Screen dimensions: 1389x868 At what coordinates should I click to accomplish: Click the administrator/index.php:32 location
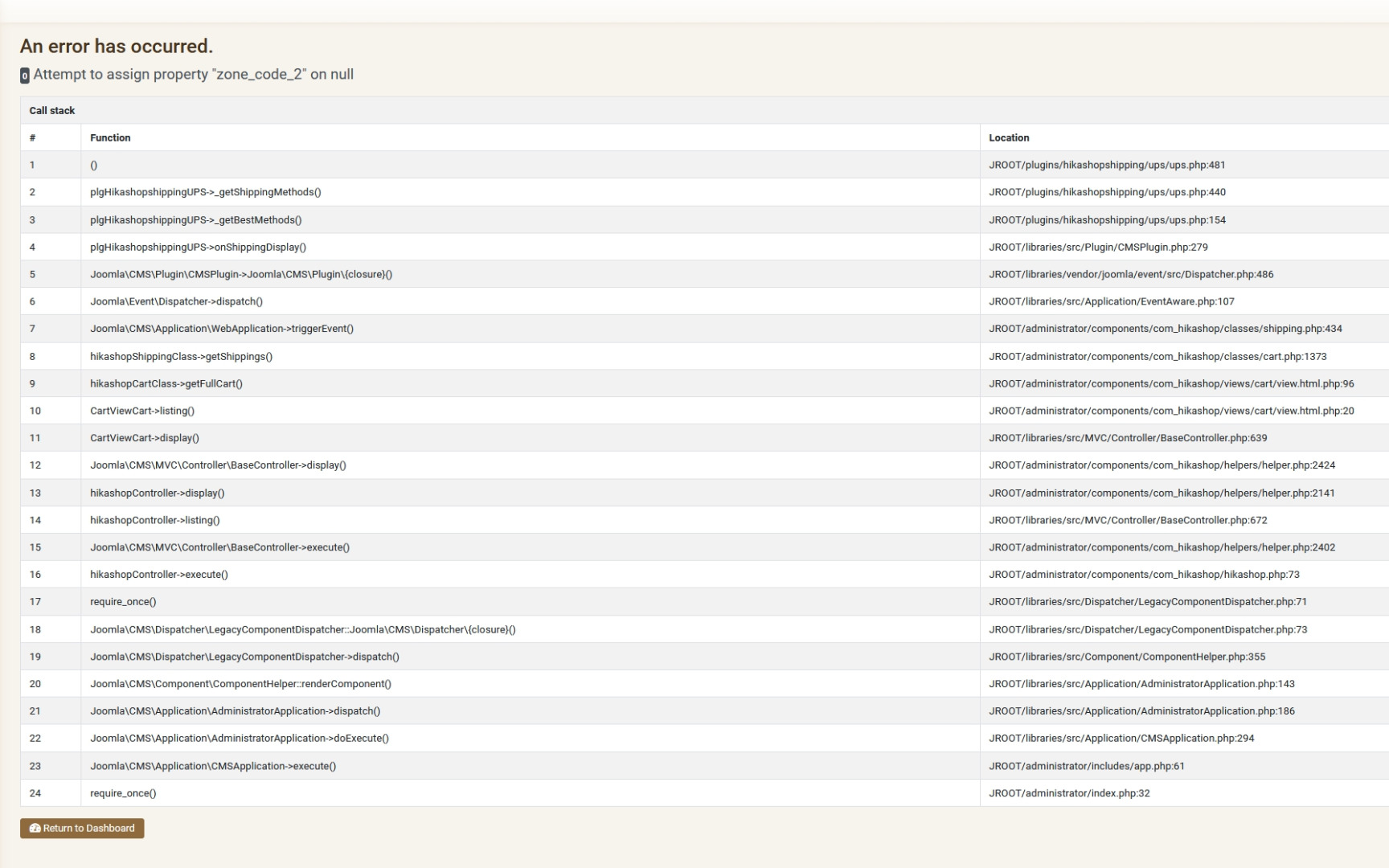[x=1069, y=793]
